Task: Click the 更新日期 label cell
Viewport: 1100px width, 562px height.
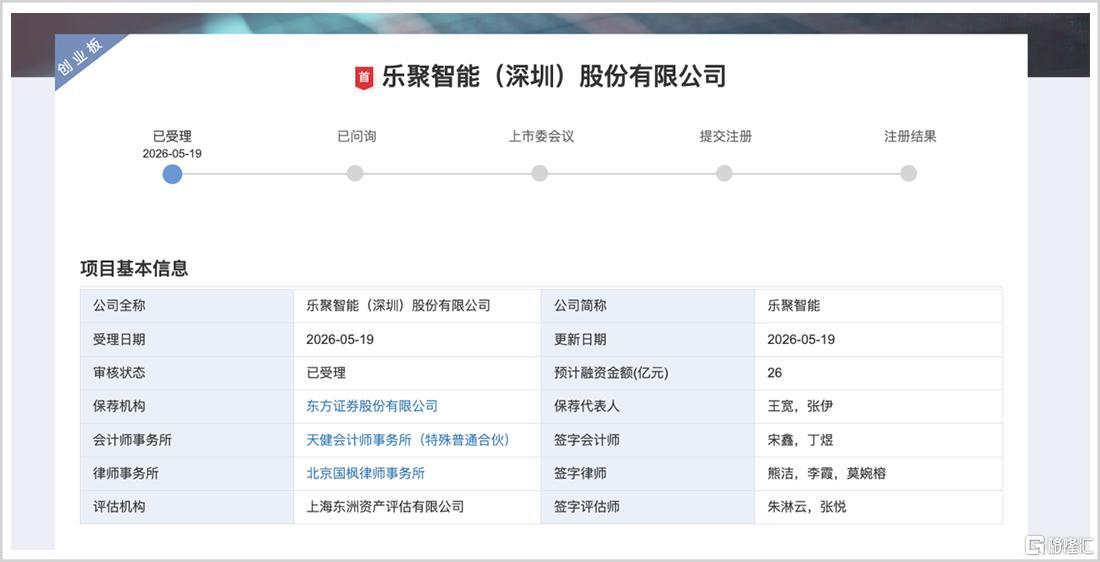Action: (648, 340)
